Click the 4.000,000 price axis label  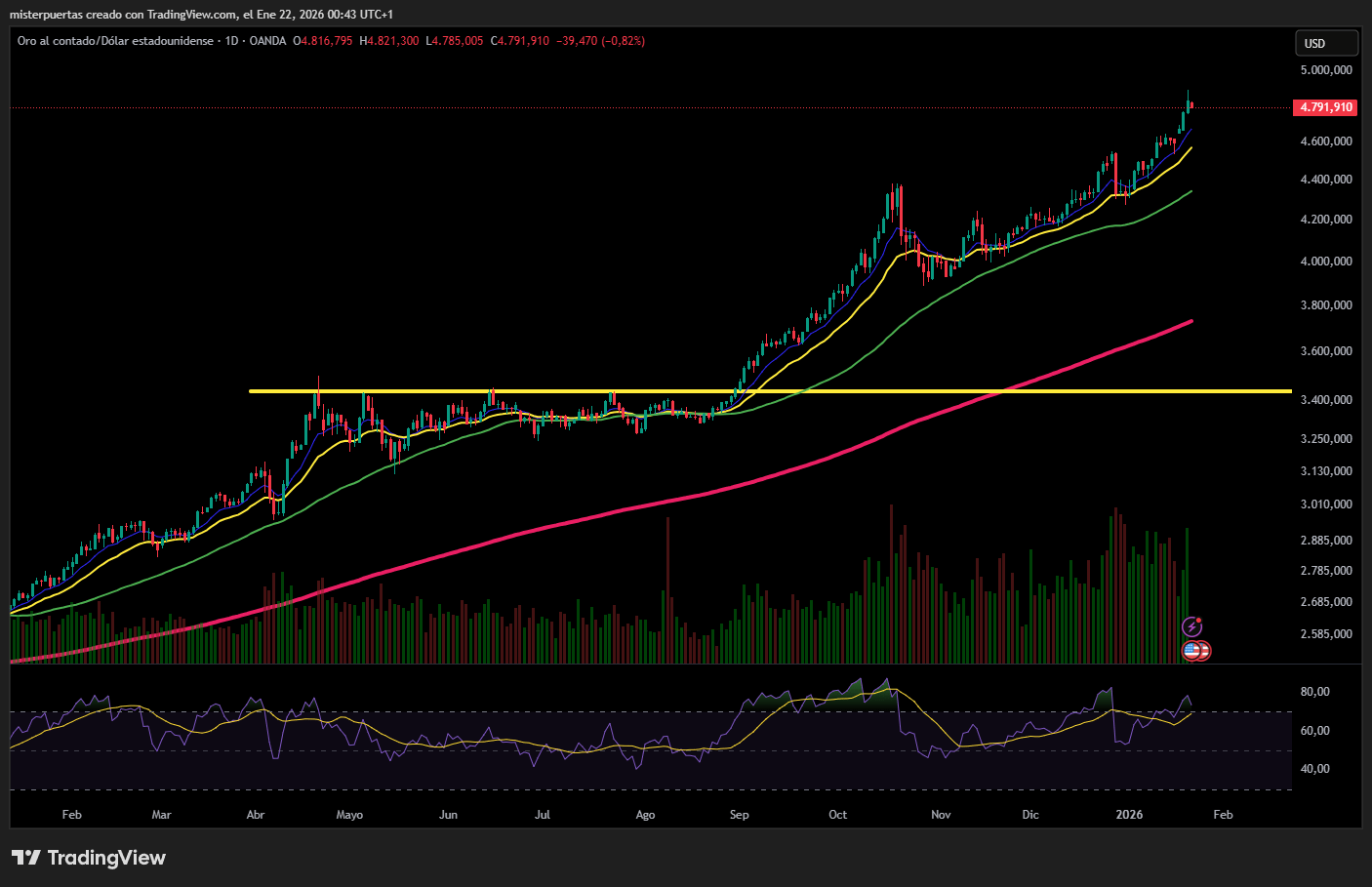coord(1326,262)
